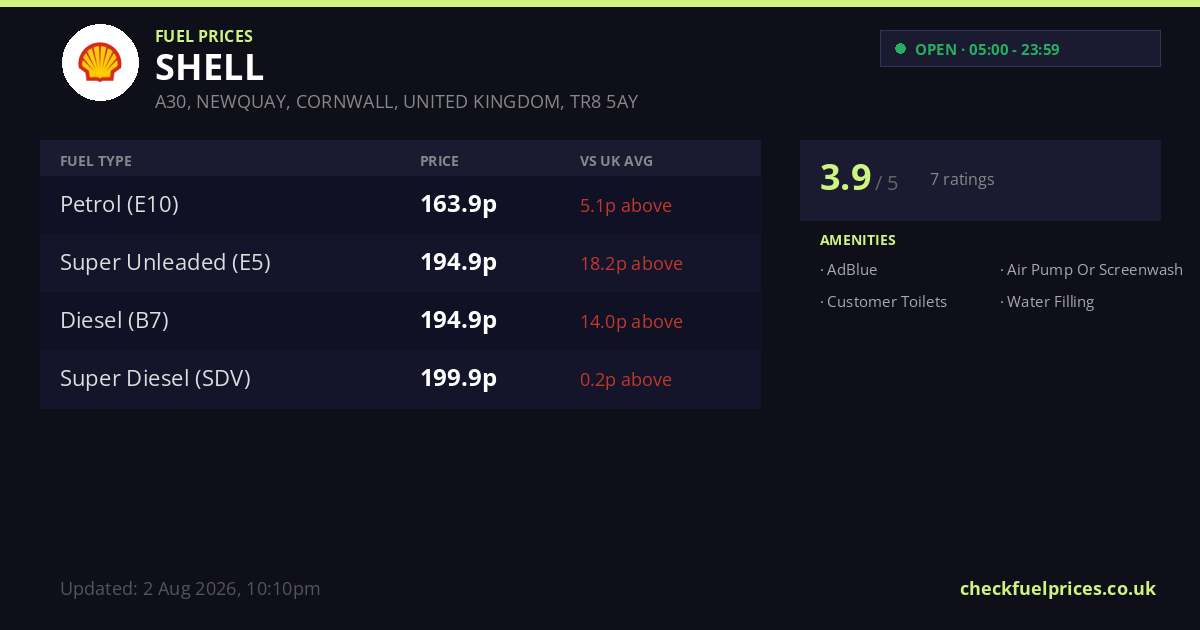This screenshot has height=630, width=1200.
Task: Click the AMENITIES heading
Action: point(858,240)
